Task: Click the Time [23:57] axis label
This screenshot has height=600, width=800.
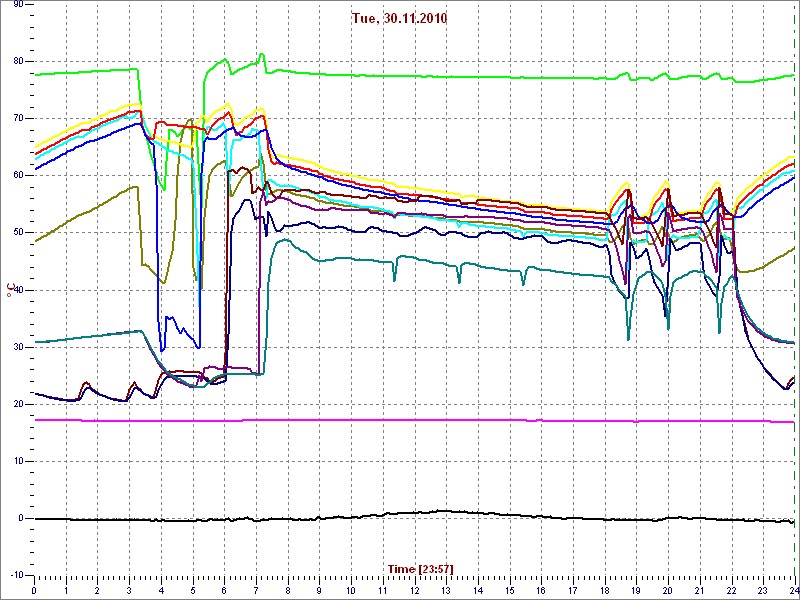Action: [x=421, y=569]
